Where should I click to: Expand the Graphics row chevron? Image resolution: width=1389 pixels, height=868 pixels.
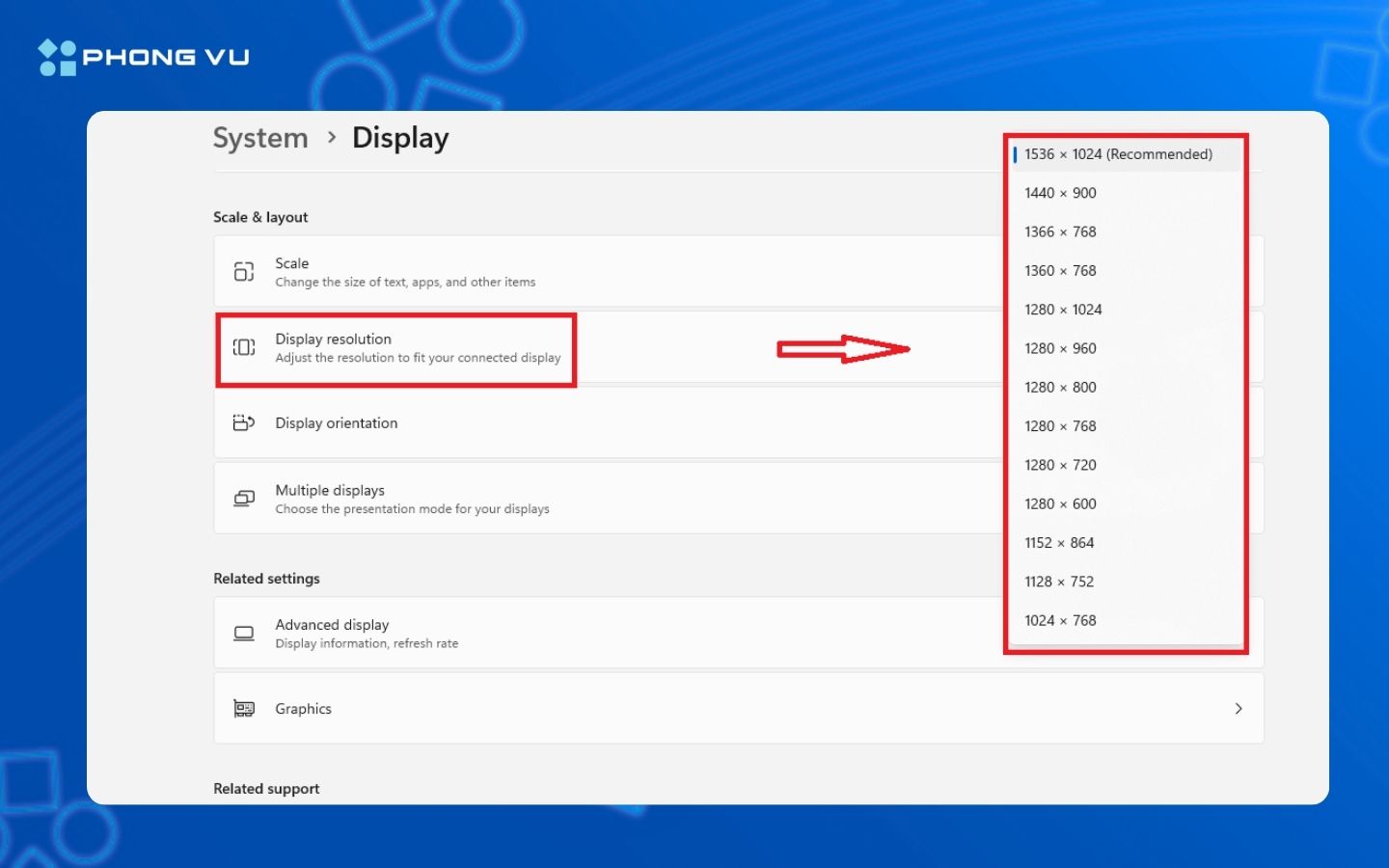click(1239, 708)
